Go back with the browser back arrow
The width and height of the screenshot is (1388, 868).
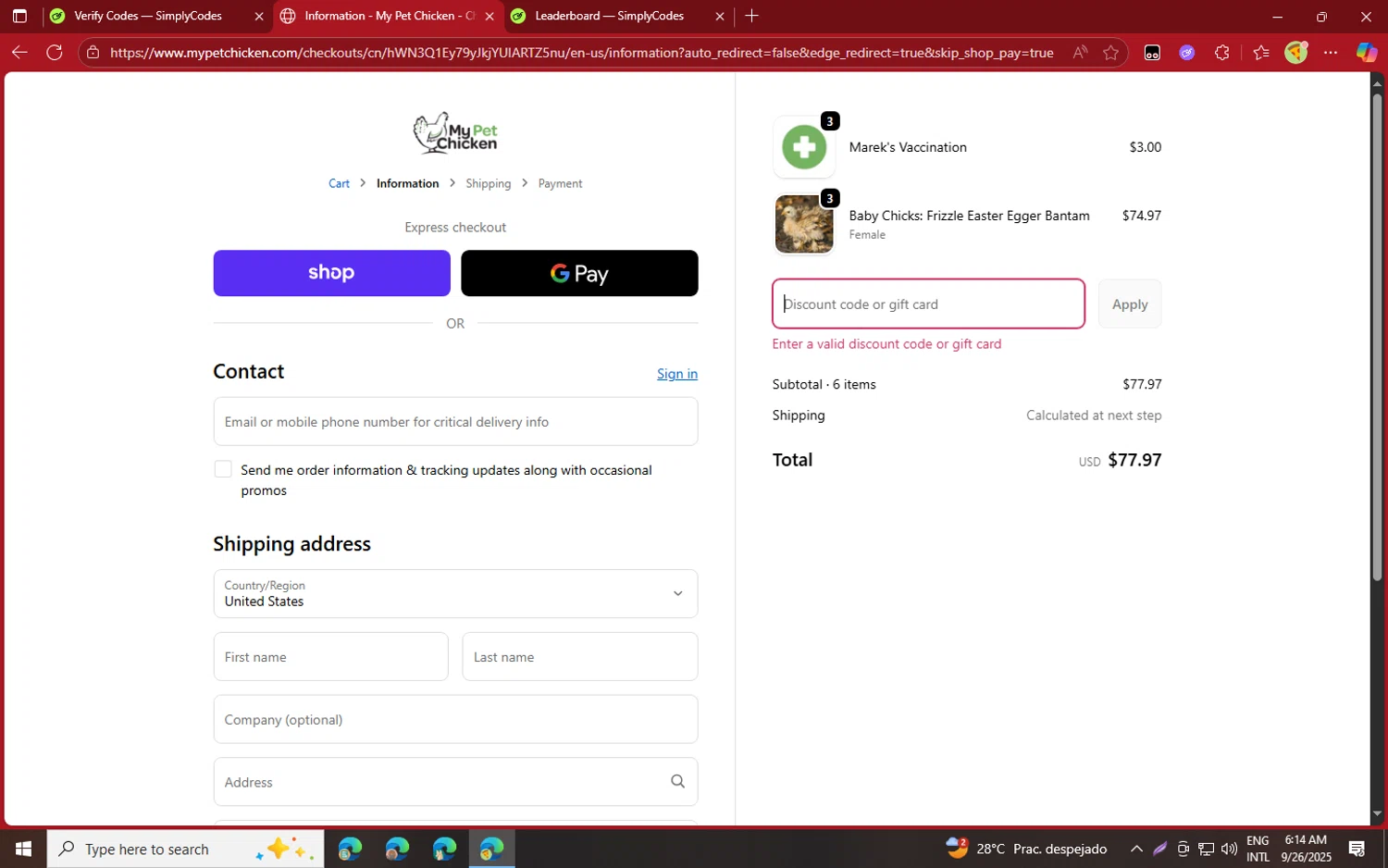click(19, 53)
